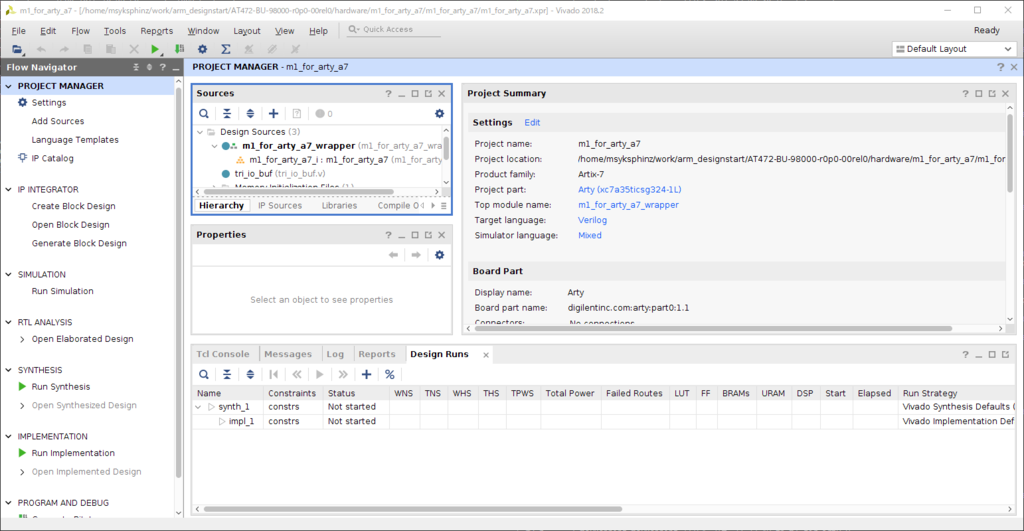Click Run Simulation in Flow Navigator
1024x531 pixels.
(x=63, y=291)
